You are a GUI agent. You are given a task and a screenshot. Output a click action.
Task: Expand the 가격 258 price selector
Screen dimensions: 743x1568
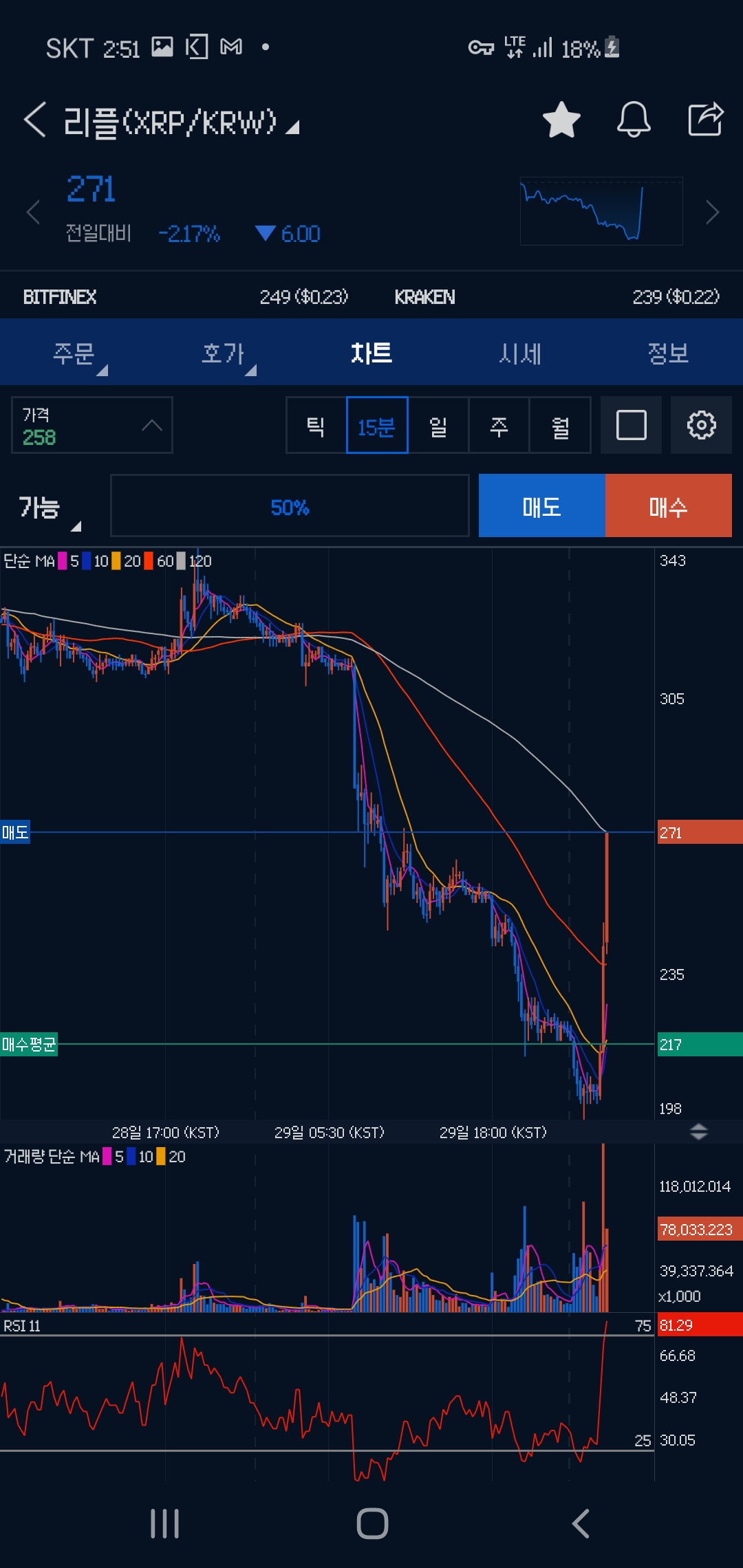tap(91, 426)
